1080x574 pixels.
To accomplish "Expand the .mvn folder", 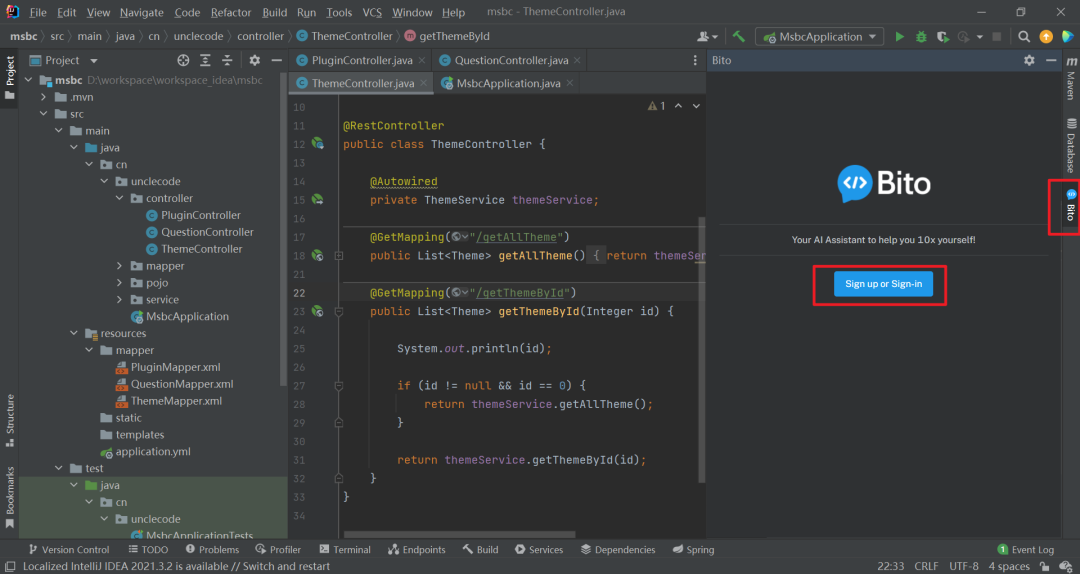I will (x=43, y=97).
